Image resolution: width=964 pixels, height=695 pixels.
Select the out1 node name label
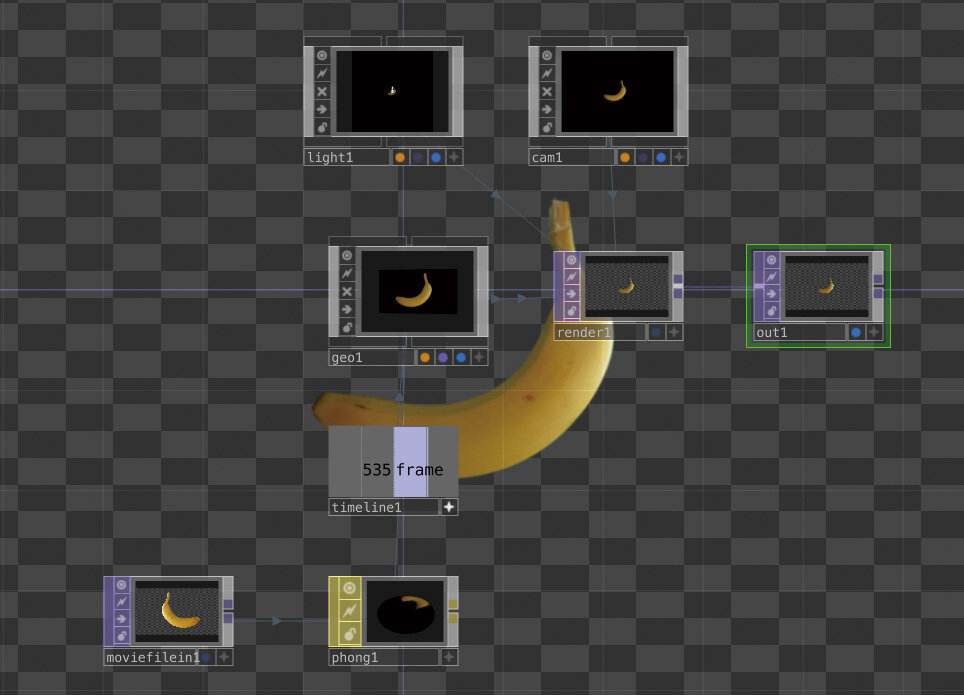[x=799, y=332]
